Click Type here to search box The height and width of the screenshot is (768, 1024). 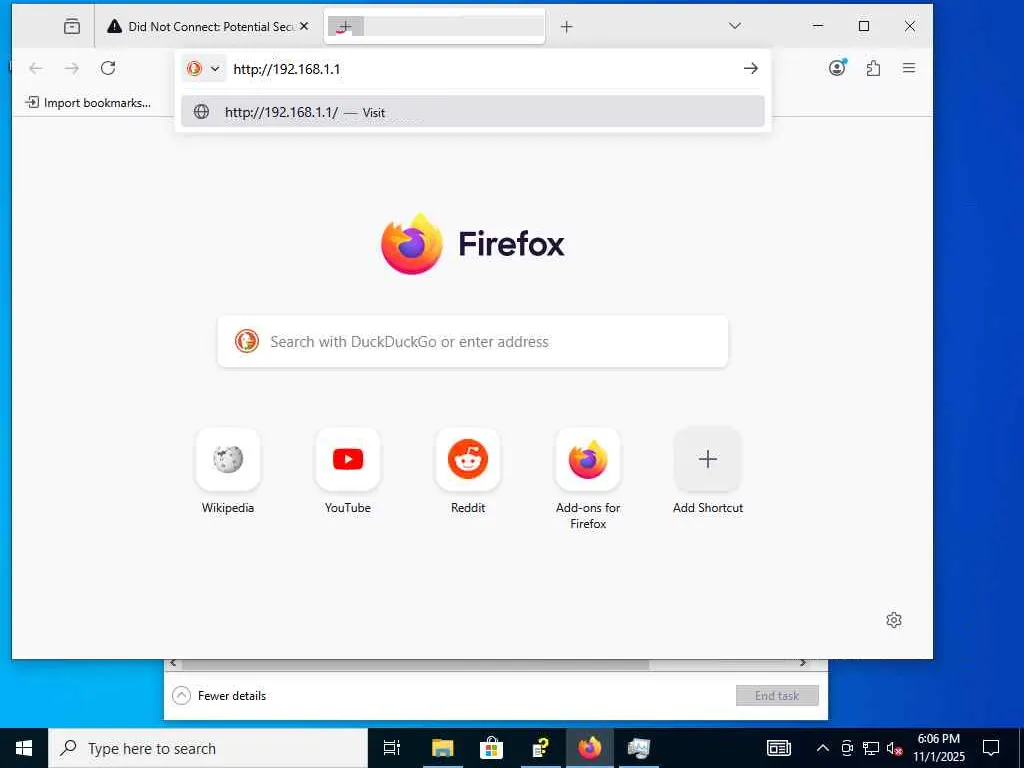(x=208, y=748)
